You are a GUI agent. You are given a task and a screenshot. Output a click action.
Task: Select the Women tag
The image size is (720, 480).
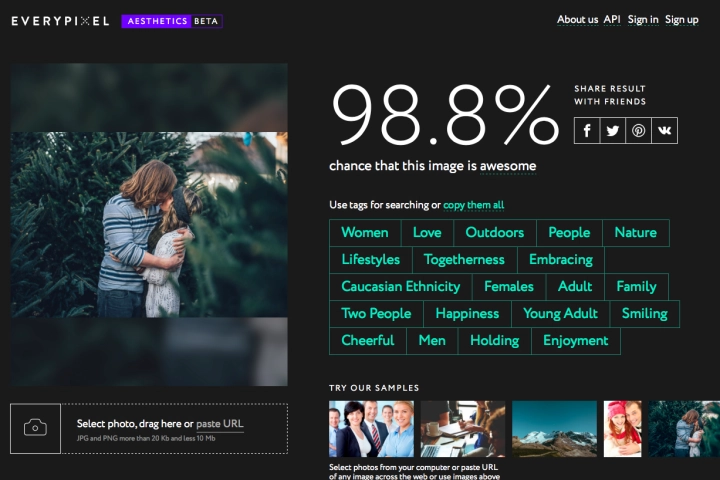tap(365, 233)
